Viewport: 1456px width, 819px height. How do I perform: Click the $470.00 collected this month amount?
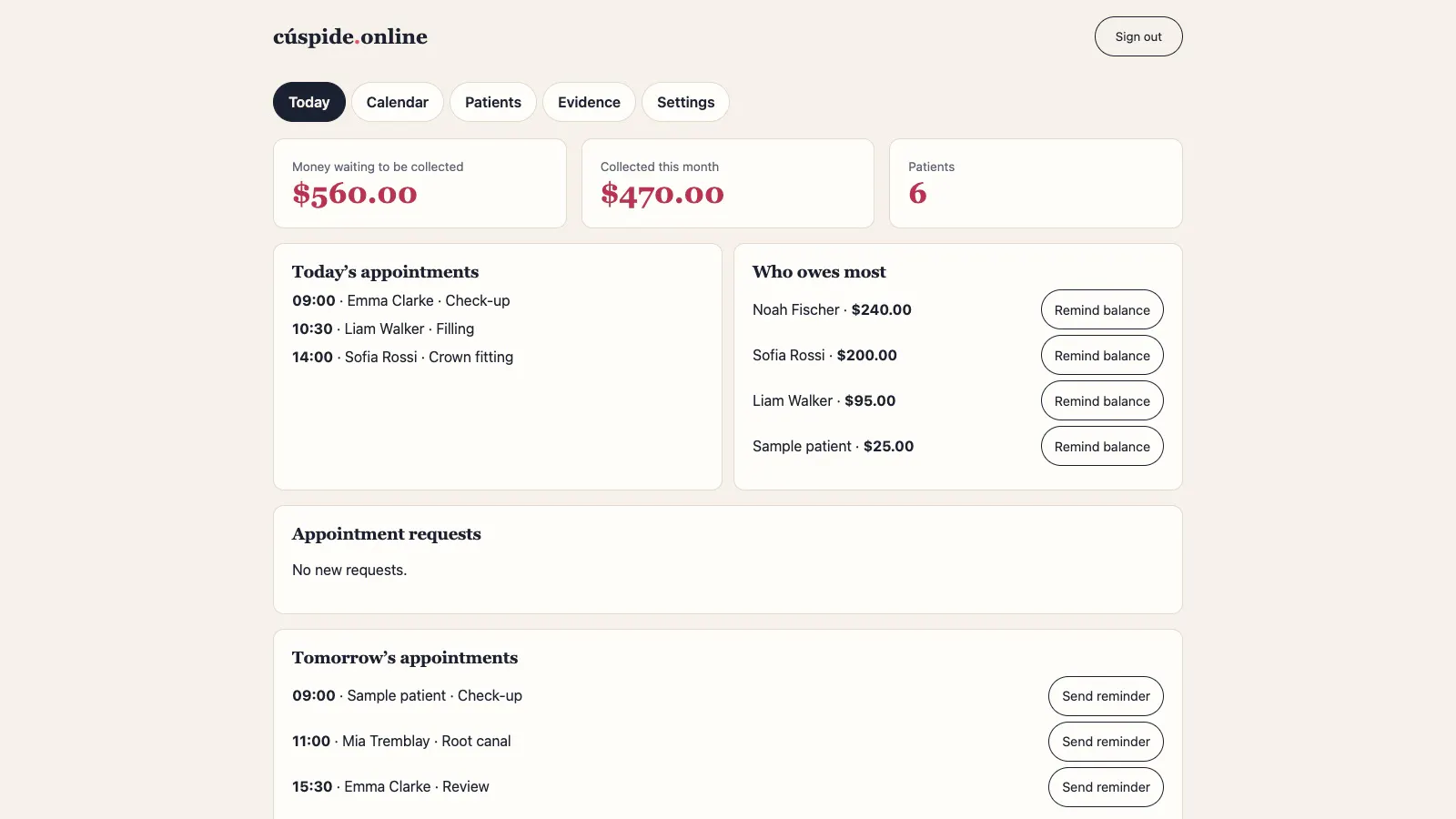click(662, 194)
